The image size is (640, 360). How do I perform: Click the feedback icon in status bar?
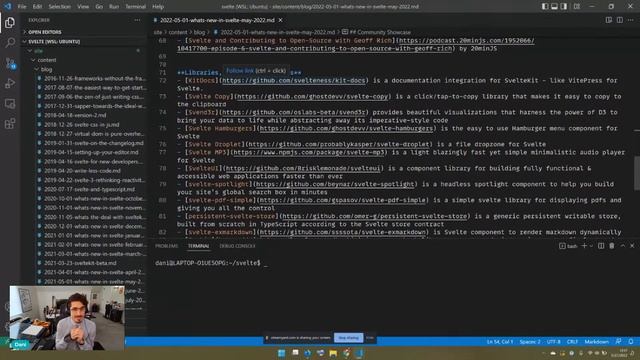click(618, 341)
